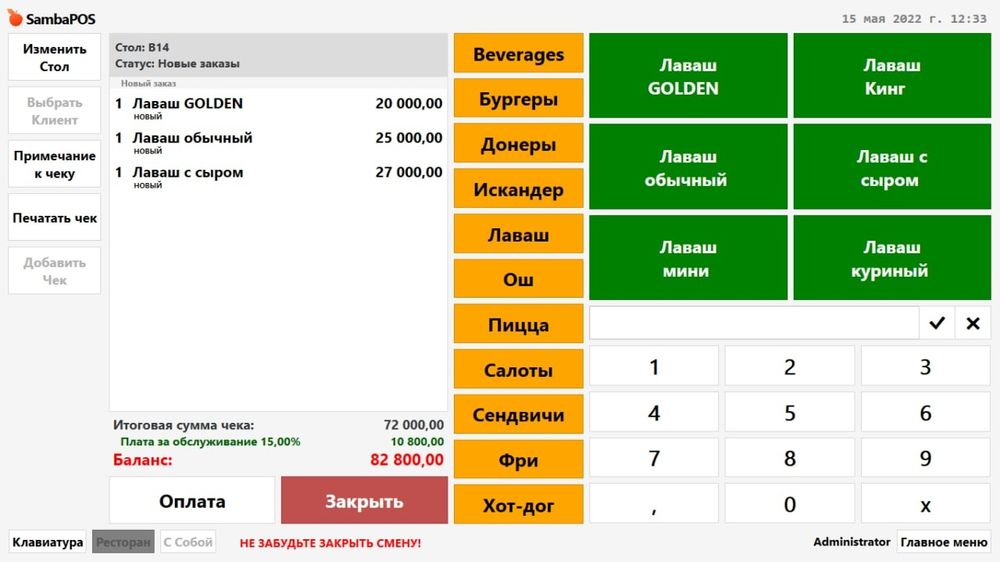Click the numpad comma key
1000x562 pixels.
click(x=654, y=504)
